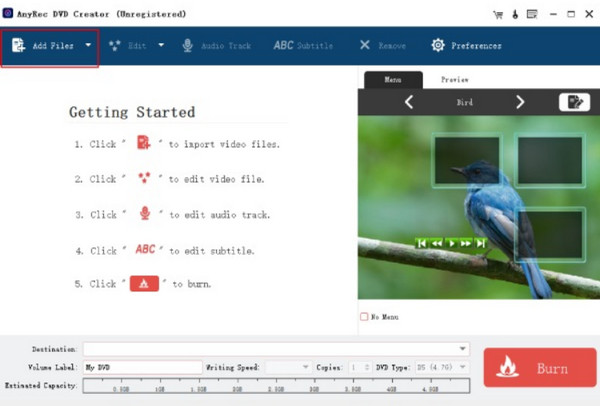
Task: Click the Audio Track microphone icon
Action: [x=188, y=45]
